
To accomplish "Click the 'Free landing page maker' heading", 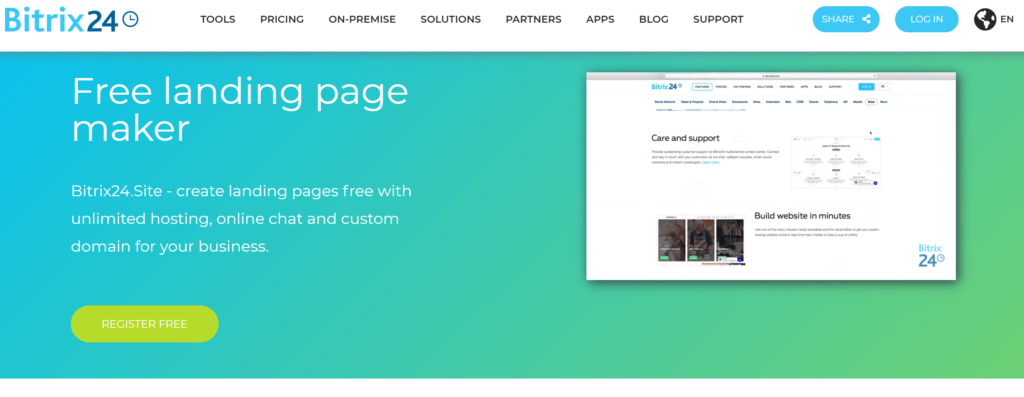I will click(240, 110).
